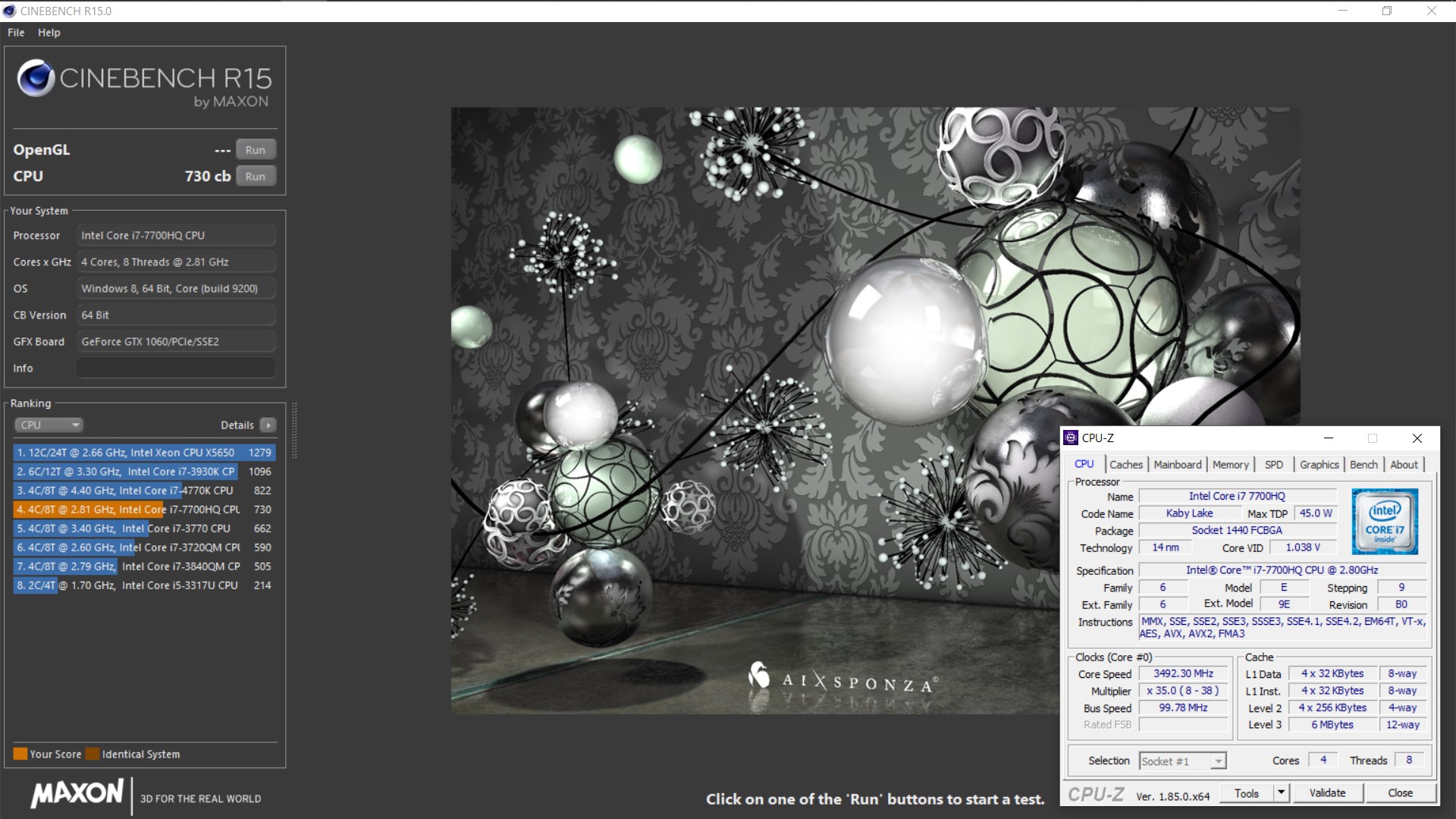Click the Code Name Kaby Lake field
This screenshot has height=819, width=1456.
(x=1189, y=513)
